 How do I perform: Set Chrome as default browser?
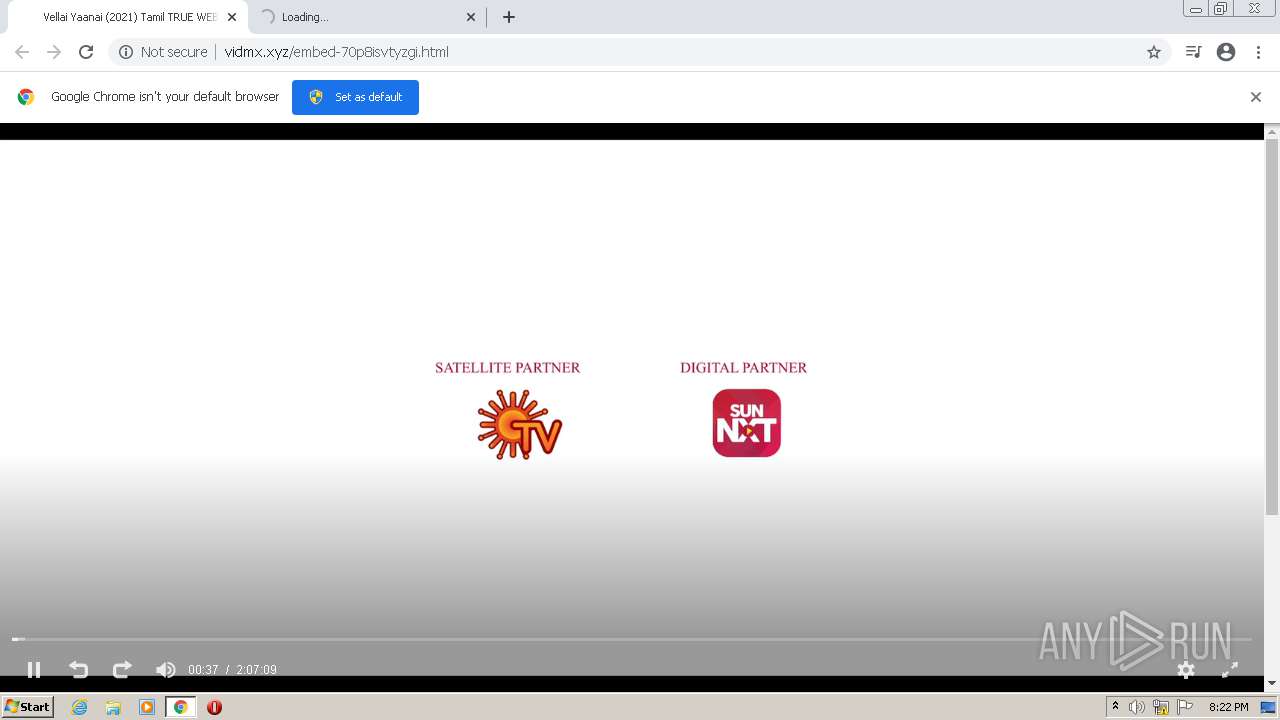coord(355,97)
